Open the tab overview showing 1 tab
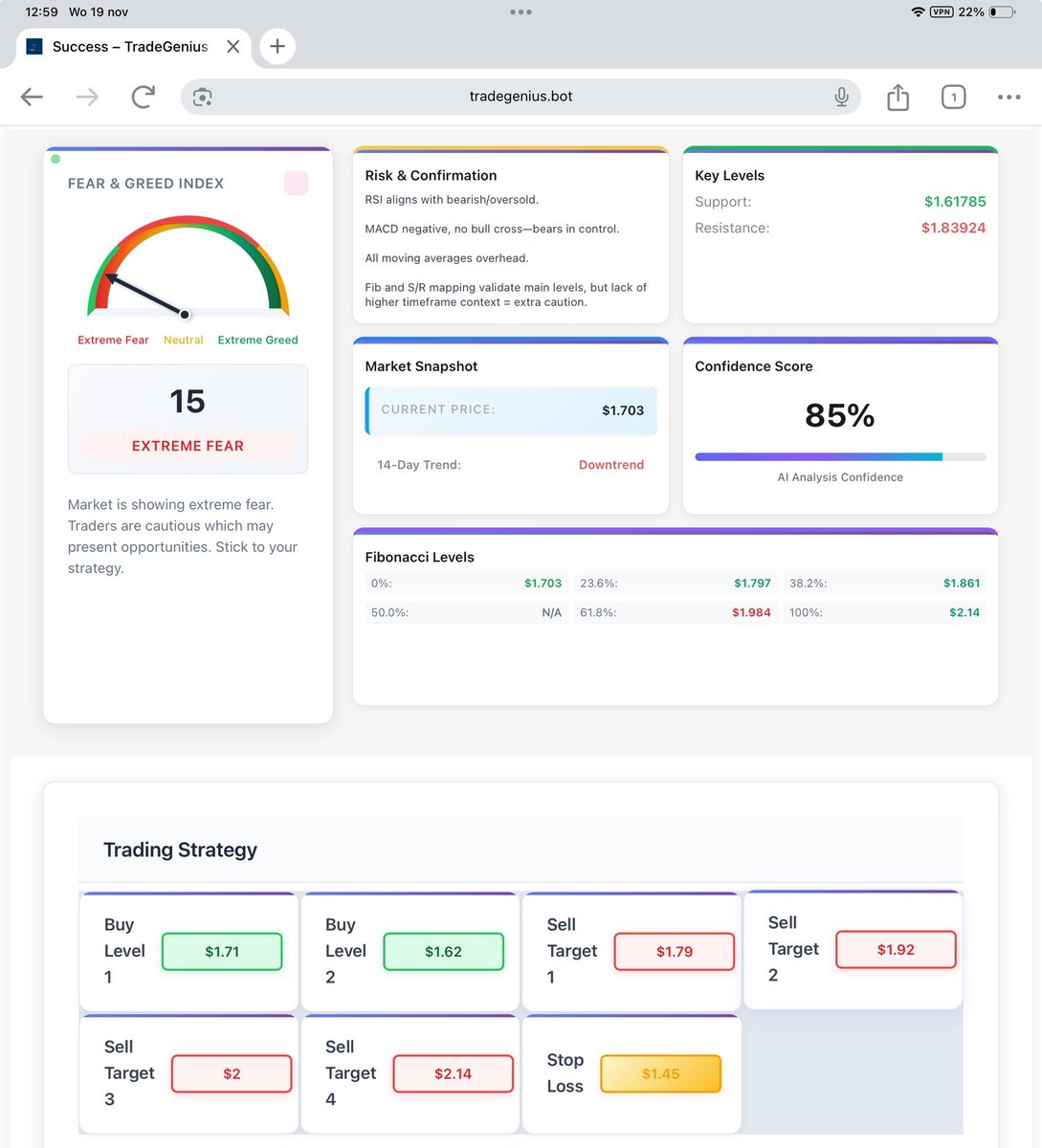The image size is (1042, 1148). click(x=953, y=97)
